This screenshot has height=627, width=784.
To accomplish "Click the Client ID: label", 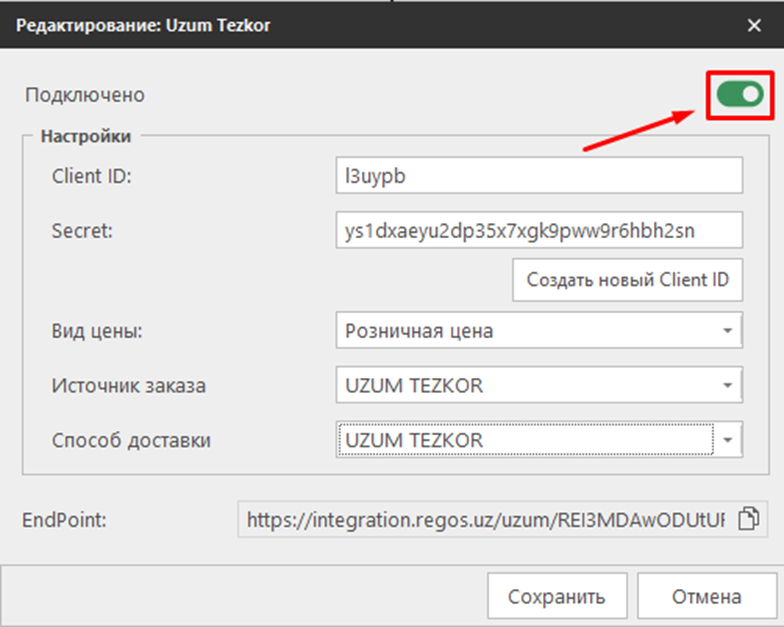I will 92,176.
